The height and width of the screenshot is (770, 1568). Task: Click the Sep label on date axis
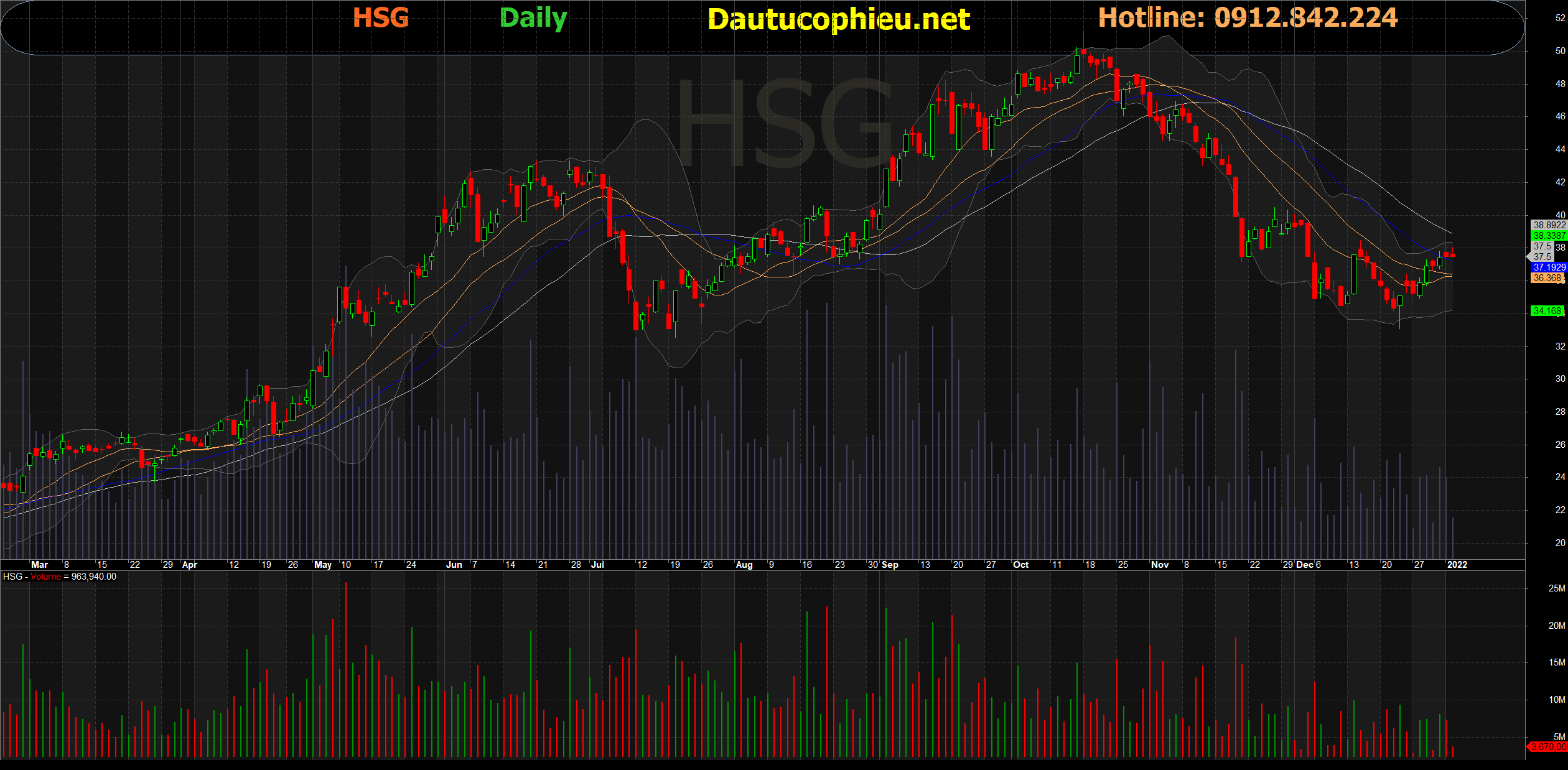(890, 565)
